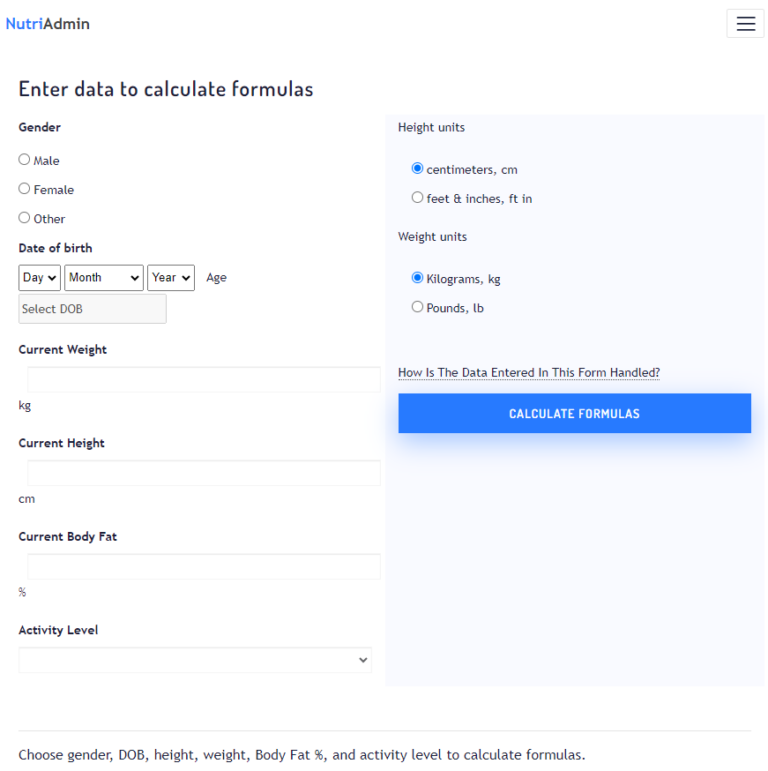
Task: Open the Month dropdown
Action: click(104, 278)
